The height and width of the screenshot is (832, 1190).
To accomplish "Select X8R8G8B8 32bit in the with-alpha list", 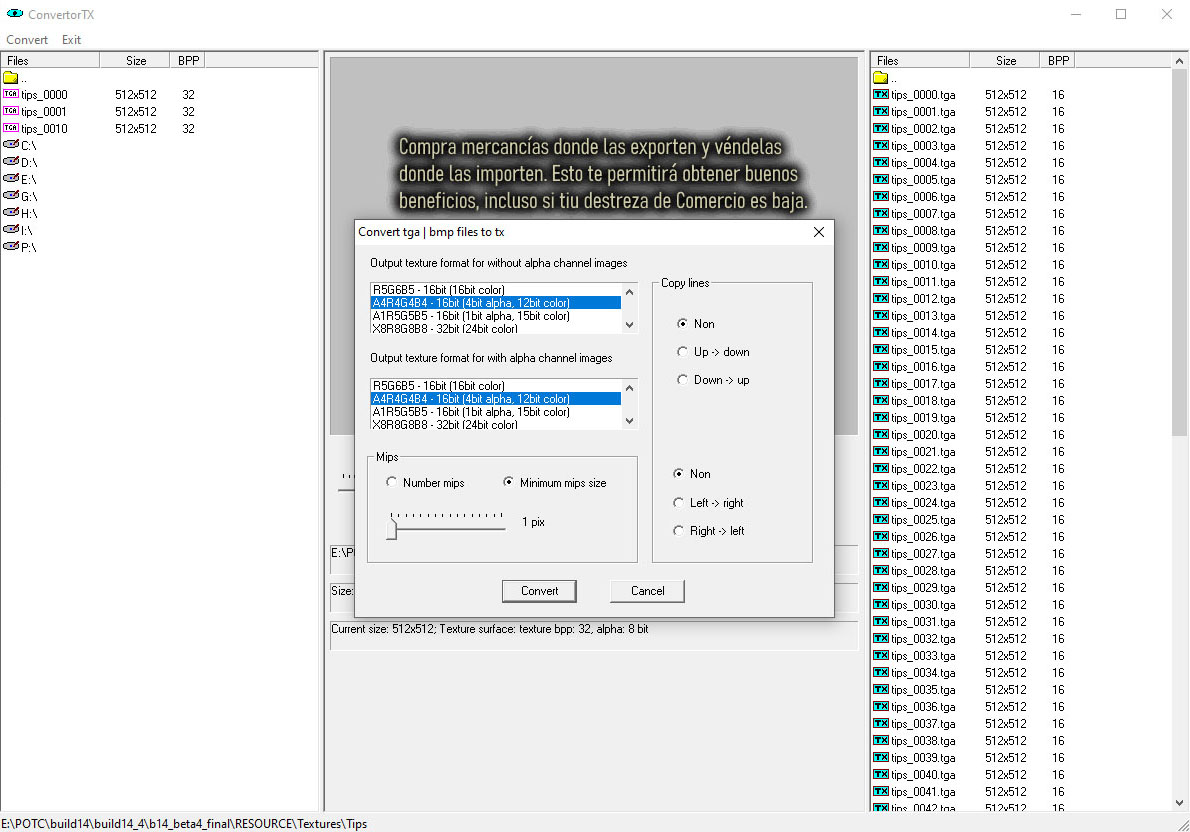I will [445, 425].
